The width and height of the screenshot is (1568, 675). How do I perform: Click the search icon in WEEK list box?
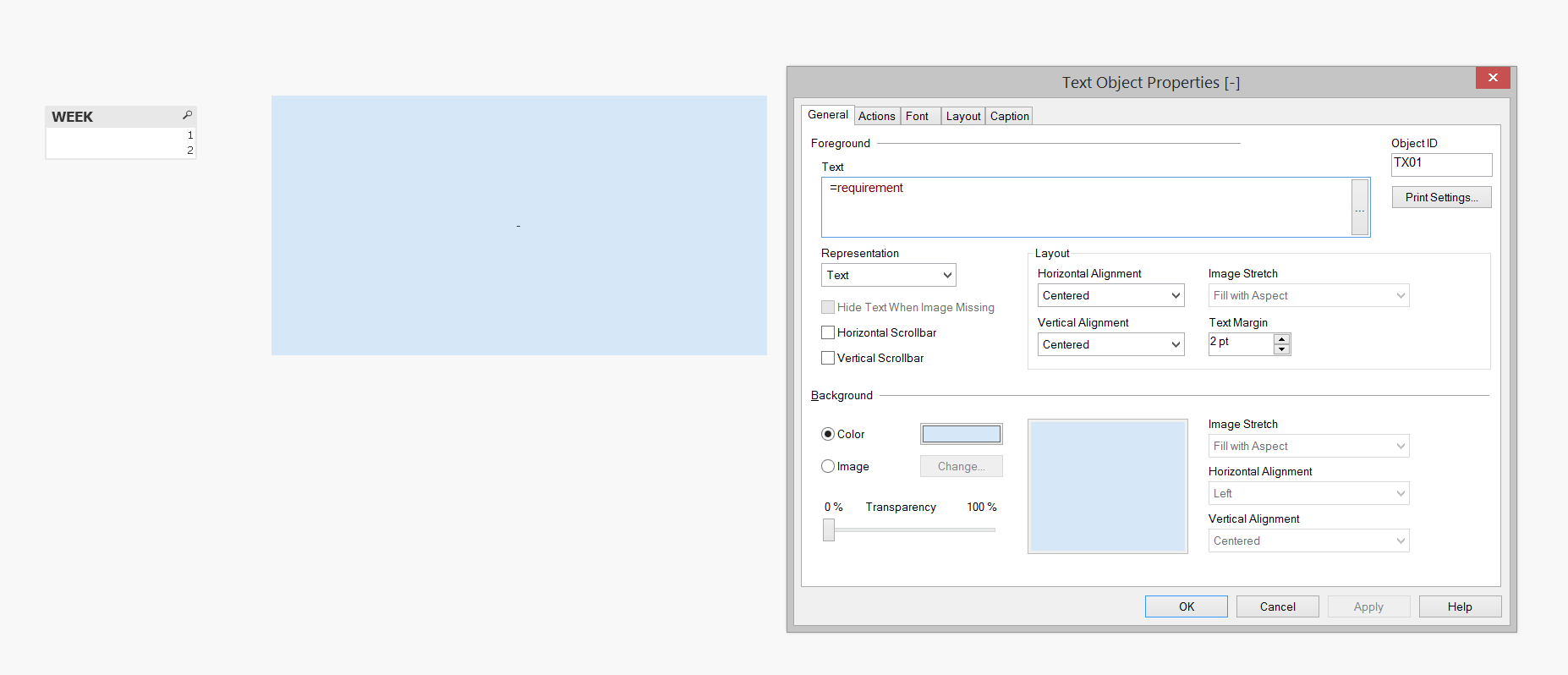[x=187, y=115]
